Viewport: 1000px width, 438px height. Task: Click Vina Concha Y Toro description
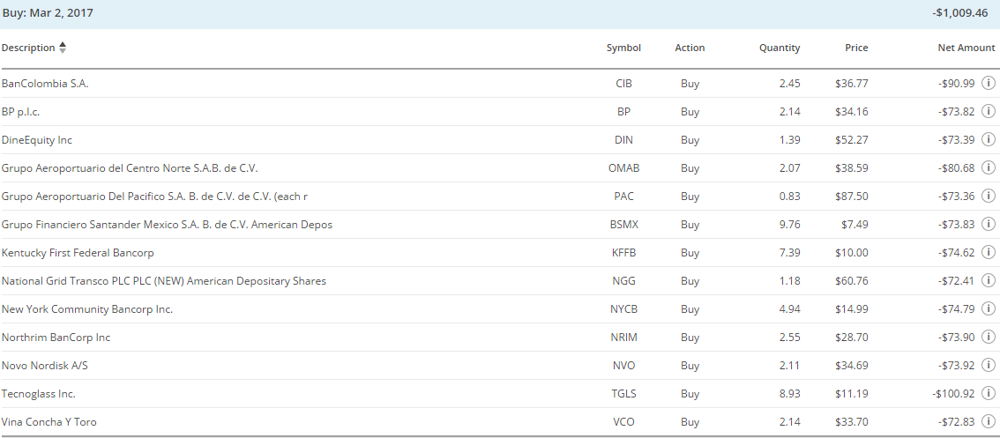(x=49, y=421)
